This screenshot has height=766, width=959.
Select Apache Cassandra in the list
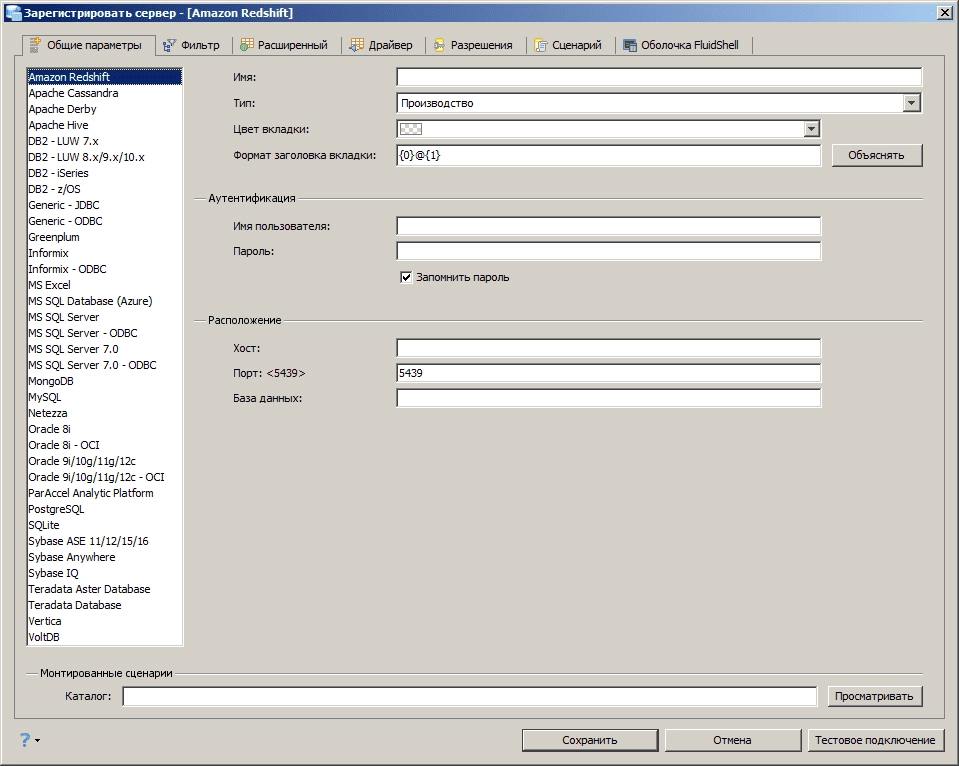click(105, 93)
